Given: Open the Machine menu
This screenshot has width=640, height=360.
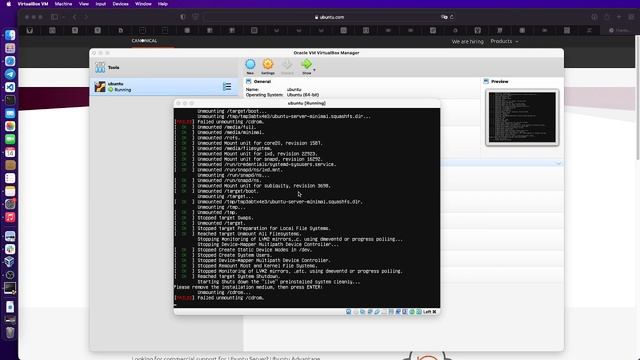Looking at the screenshot, I should click(x=63, y=4).
